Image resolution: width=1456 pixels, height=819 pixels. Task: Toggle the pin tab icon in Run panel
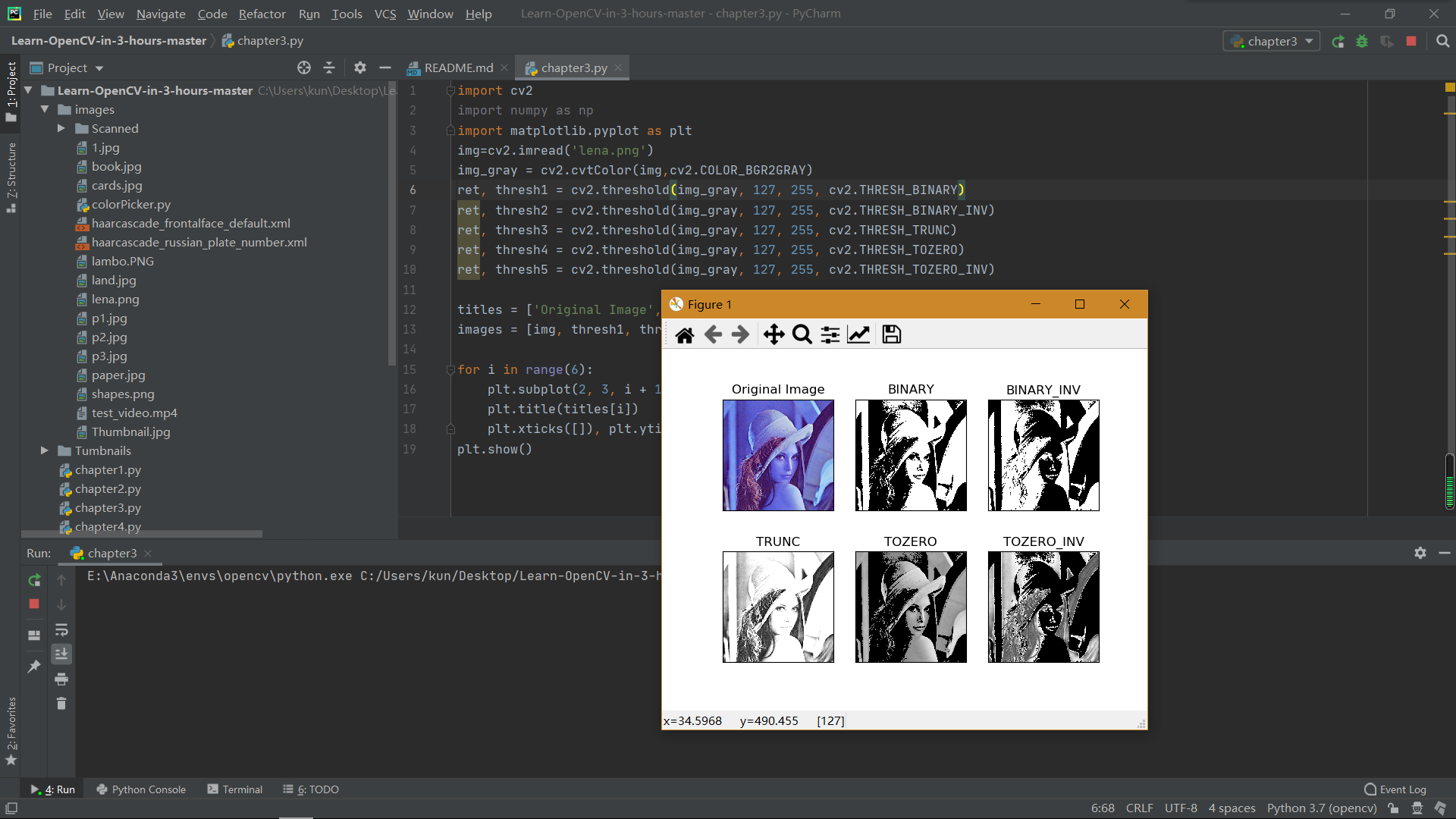click(34, 666)
